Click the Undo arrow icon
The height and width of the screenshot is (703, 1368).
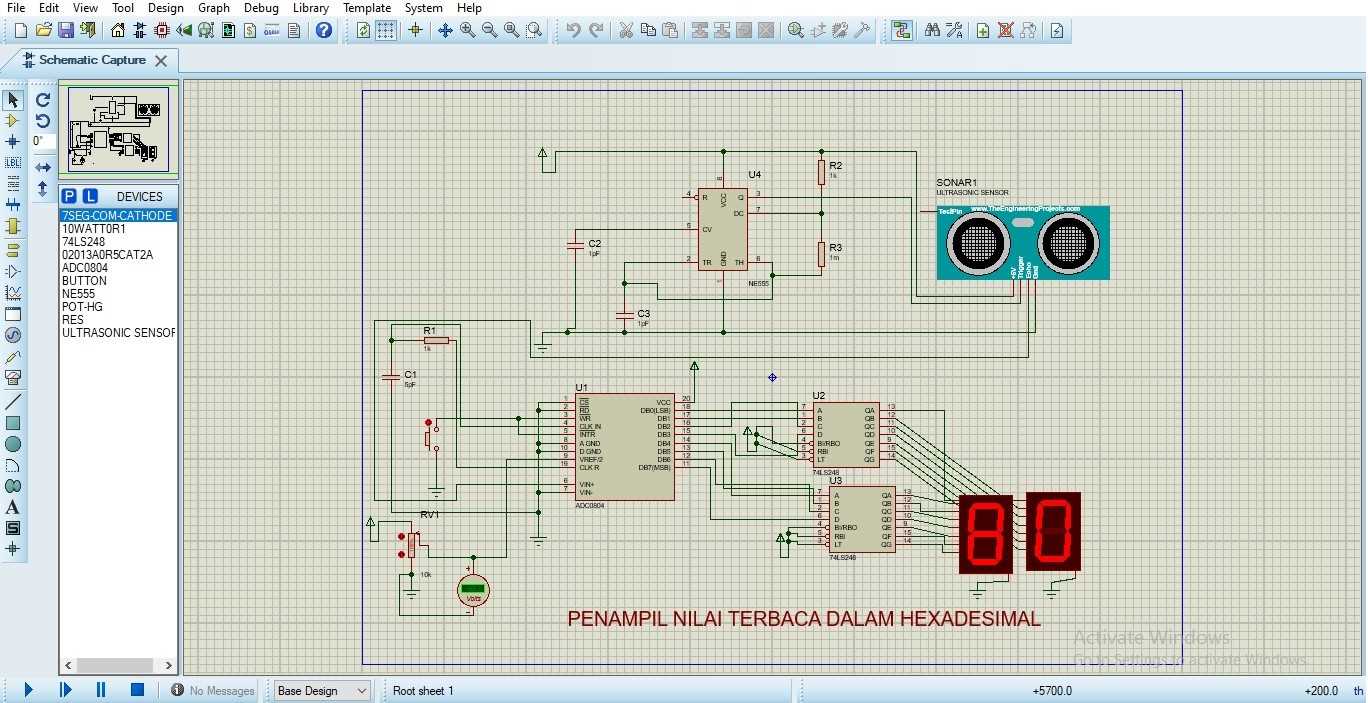point(573,30)
